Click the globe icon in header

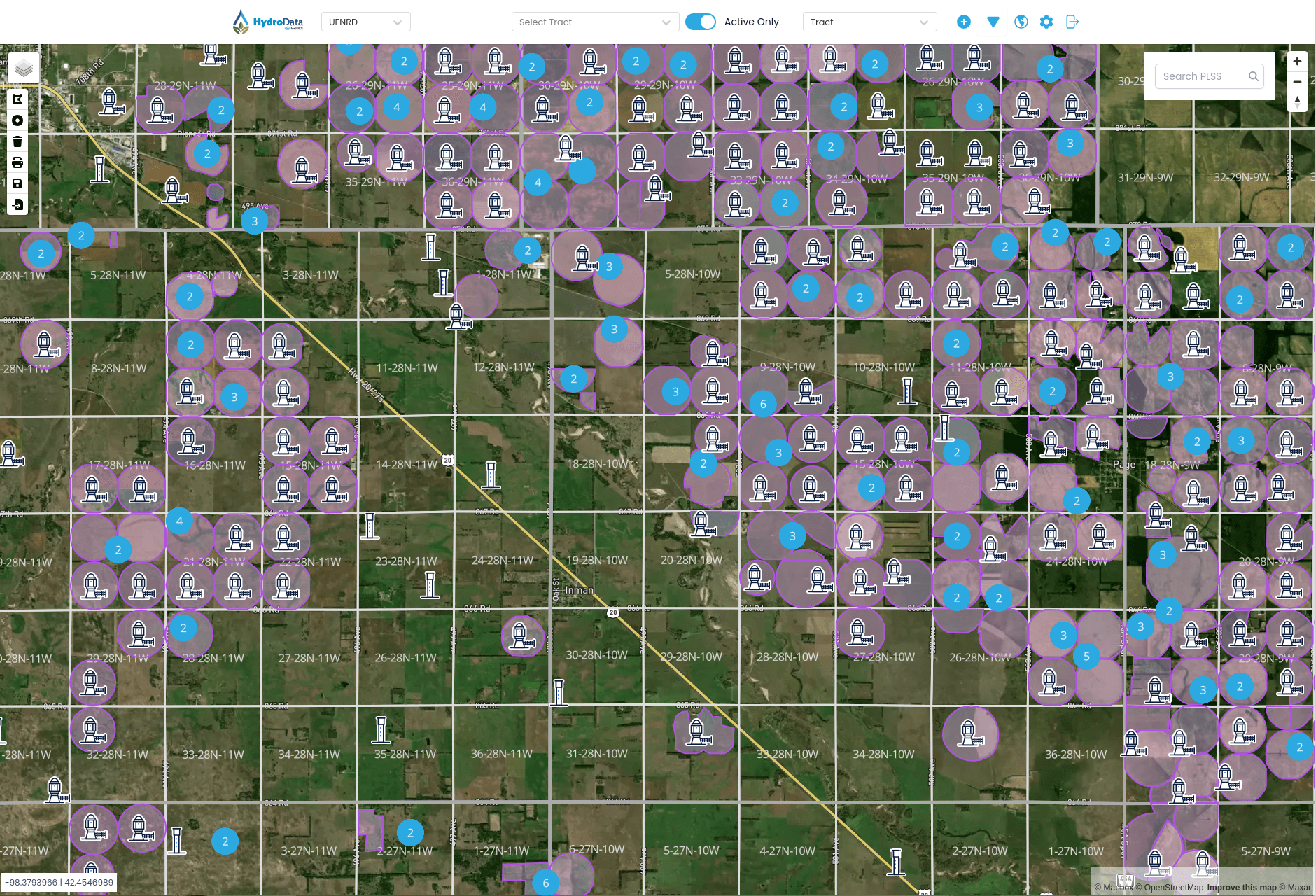(1021, 22)
